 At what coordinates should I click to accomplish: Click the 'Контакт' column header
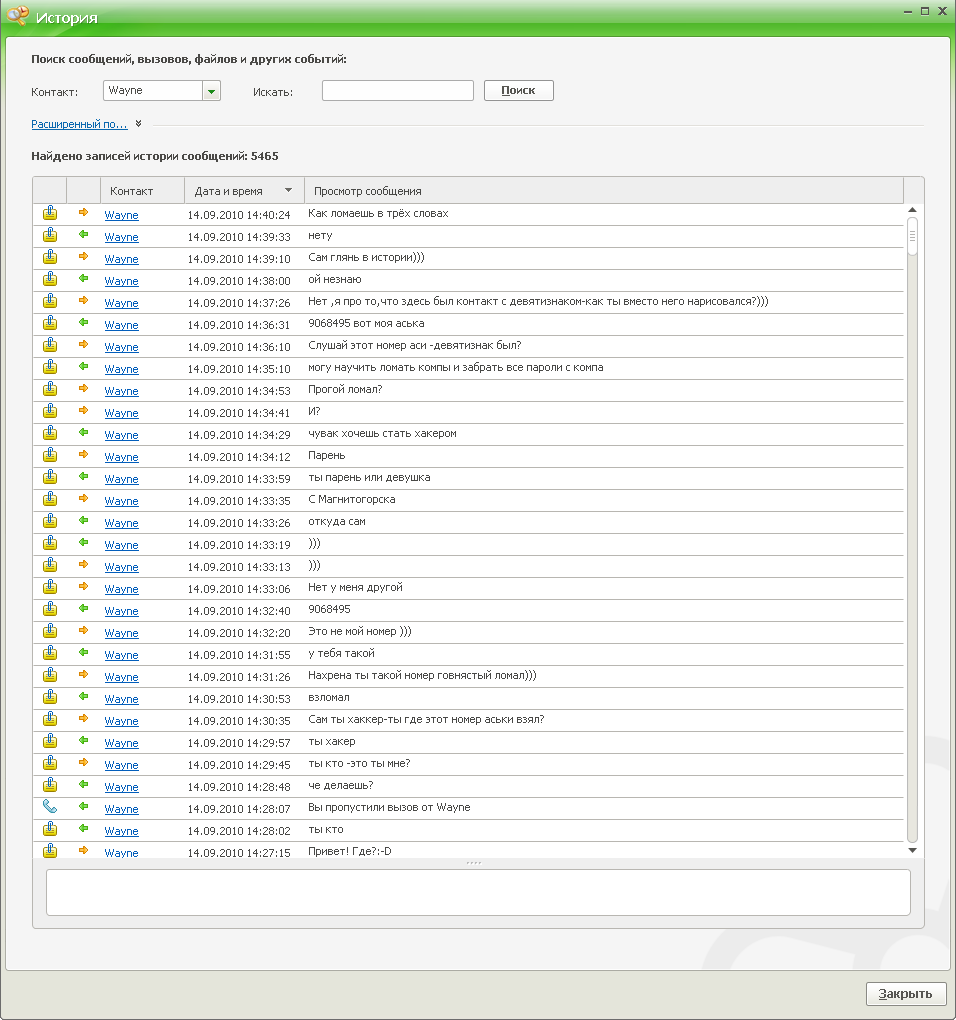click(x=142, y=191)
